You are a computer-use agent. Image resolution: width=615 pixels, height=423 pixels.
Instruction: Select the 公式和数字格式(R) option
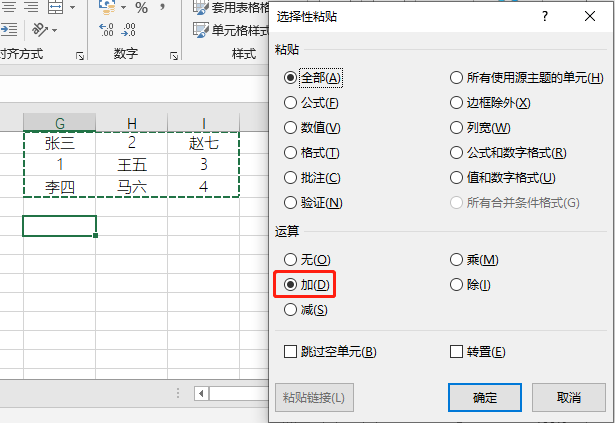pos(508,153)
